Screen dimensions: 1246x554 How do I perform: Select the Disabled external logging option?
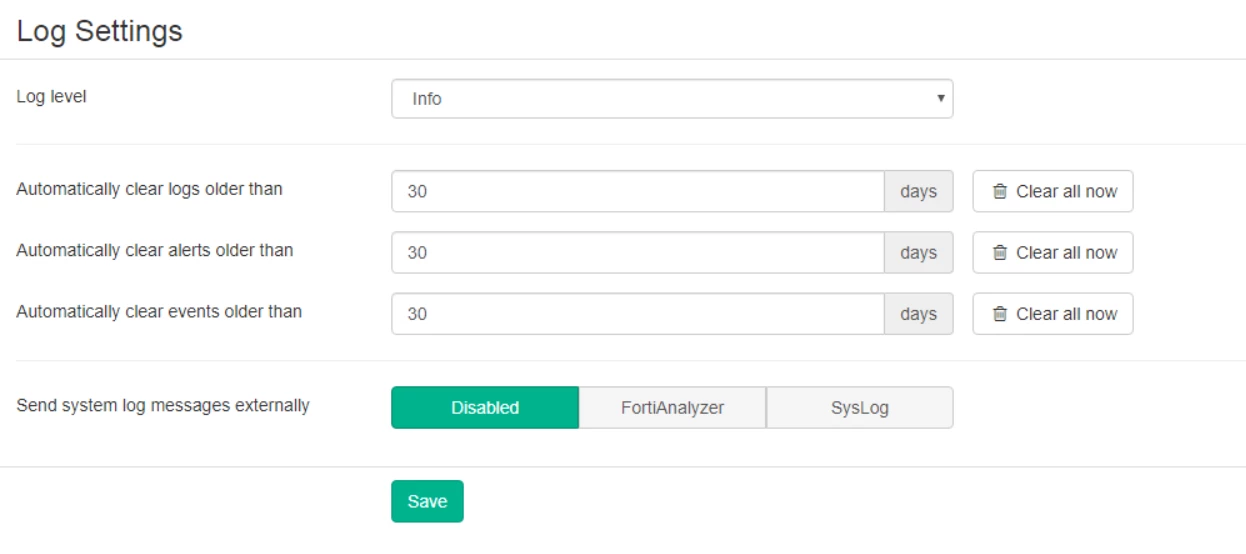pyautogui.click(x=485, y=408)
